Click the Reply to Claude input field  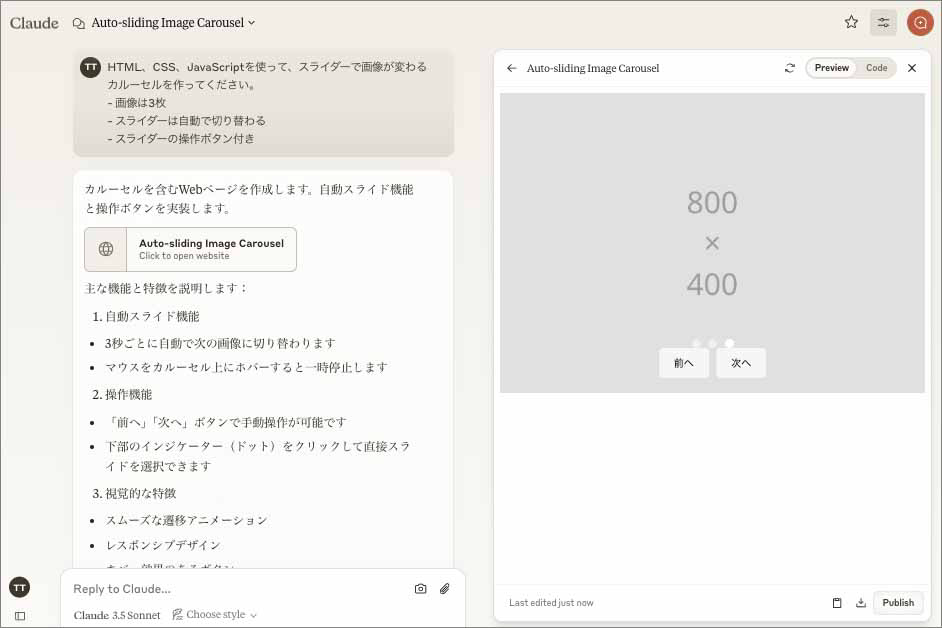click(x=235, y=589)
